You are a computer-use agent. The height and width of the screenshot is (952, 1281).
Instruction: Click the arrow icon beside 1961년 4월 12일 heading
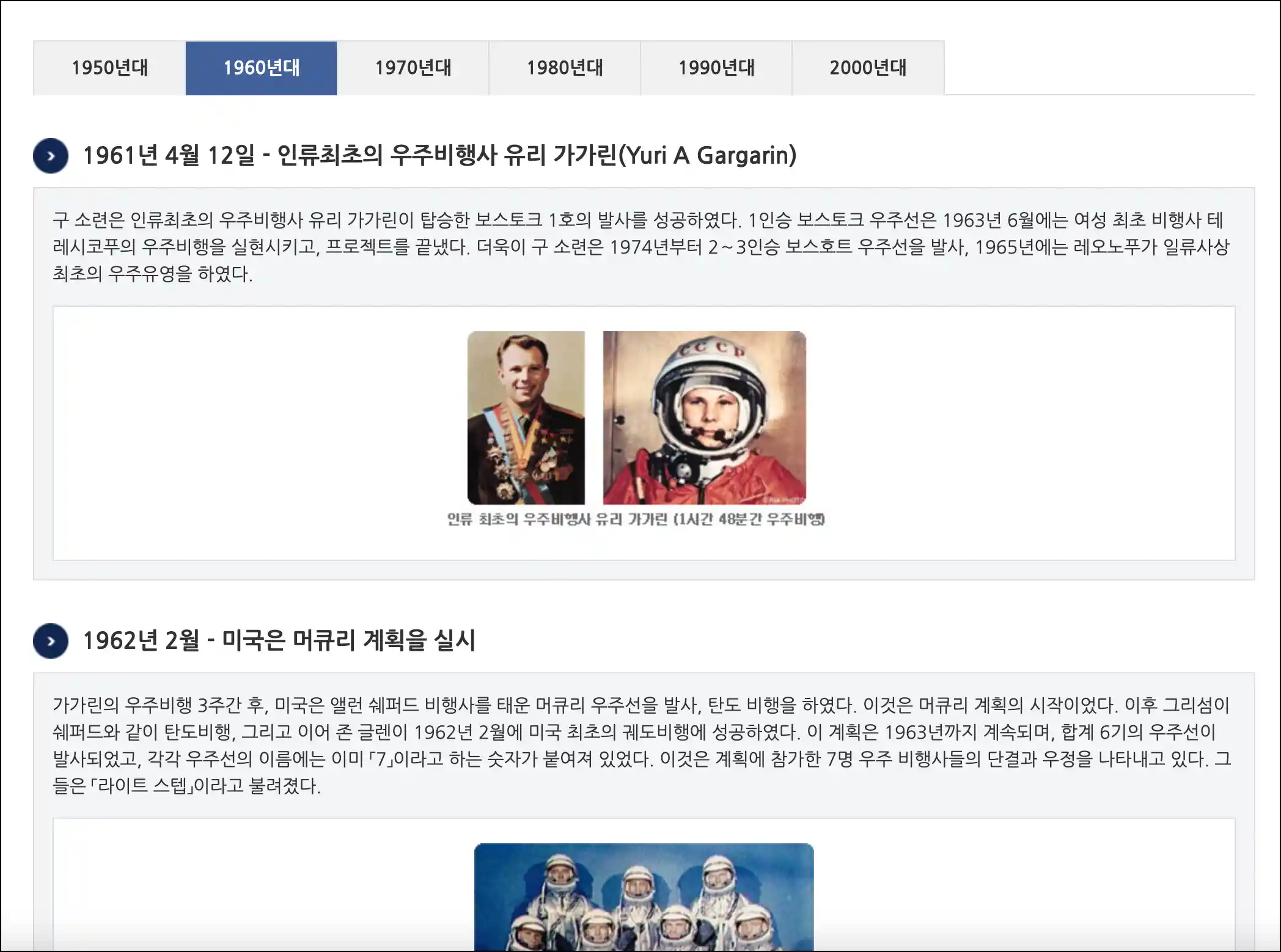point(51,156)
